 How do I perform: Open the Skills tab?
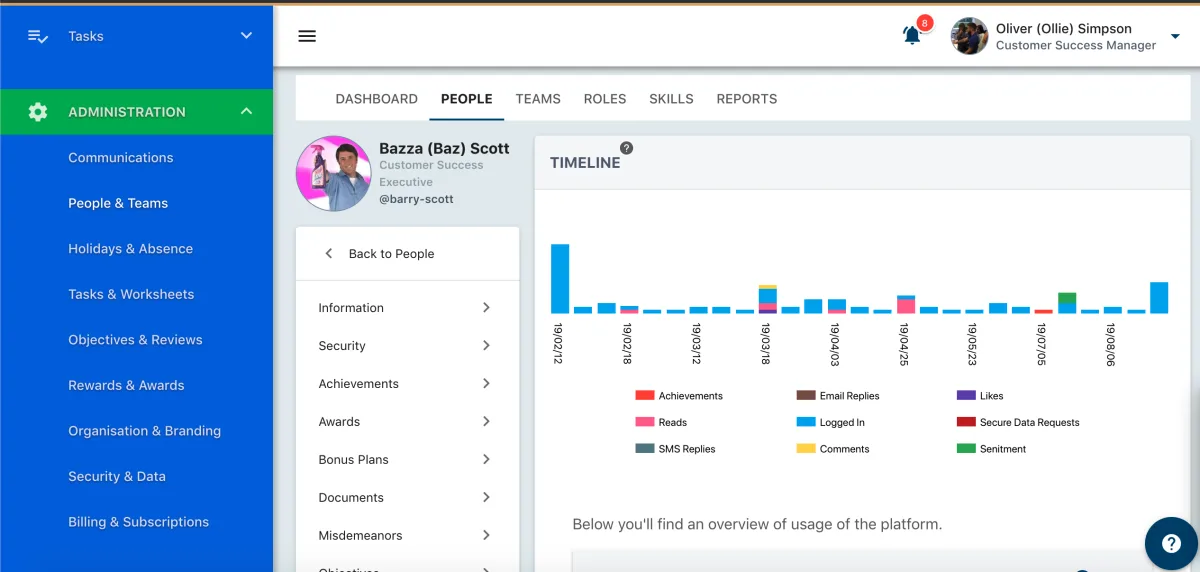click(671, 99)
